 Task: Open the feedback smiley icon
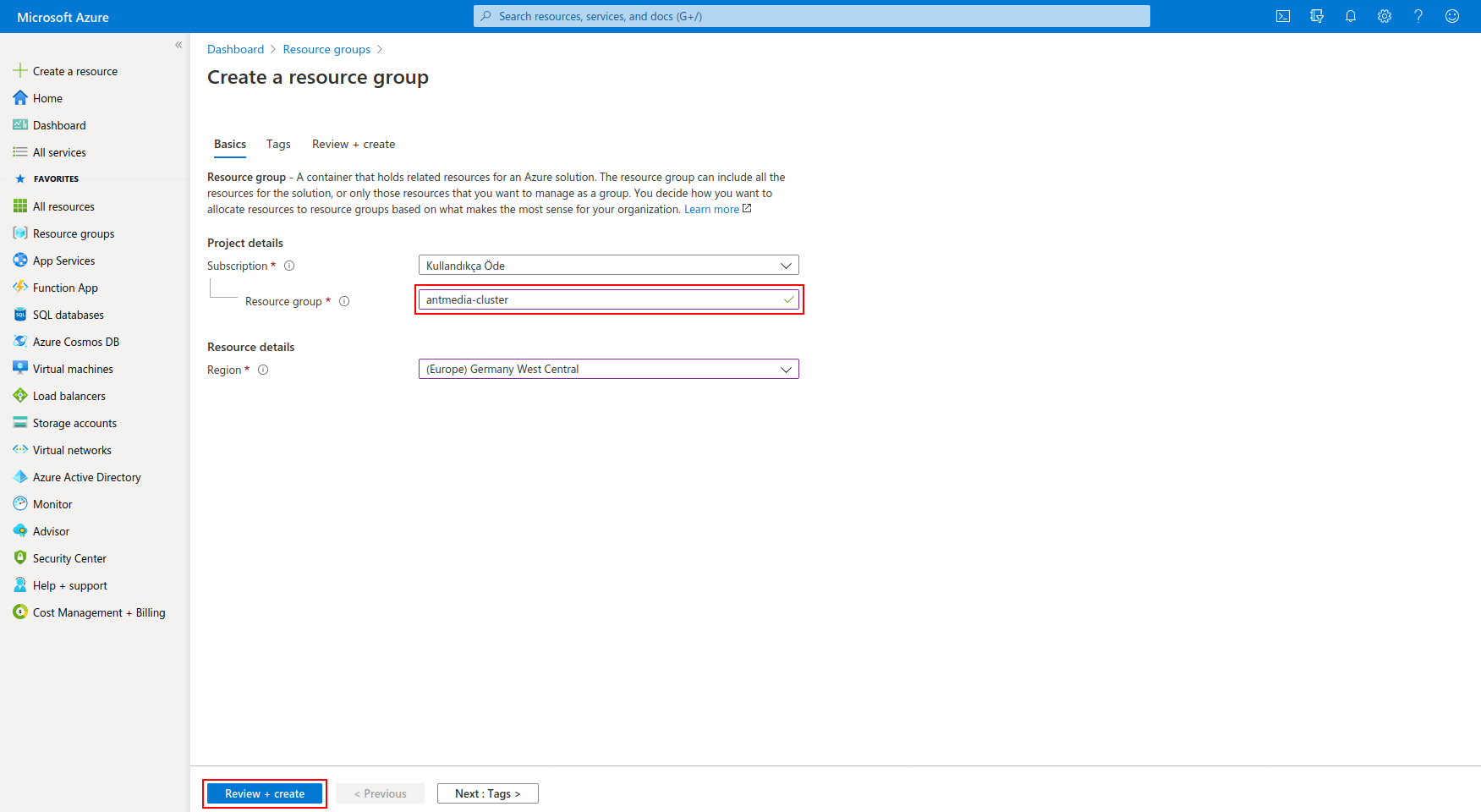[x=1452, y=16]
